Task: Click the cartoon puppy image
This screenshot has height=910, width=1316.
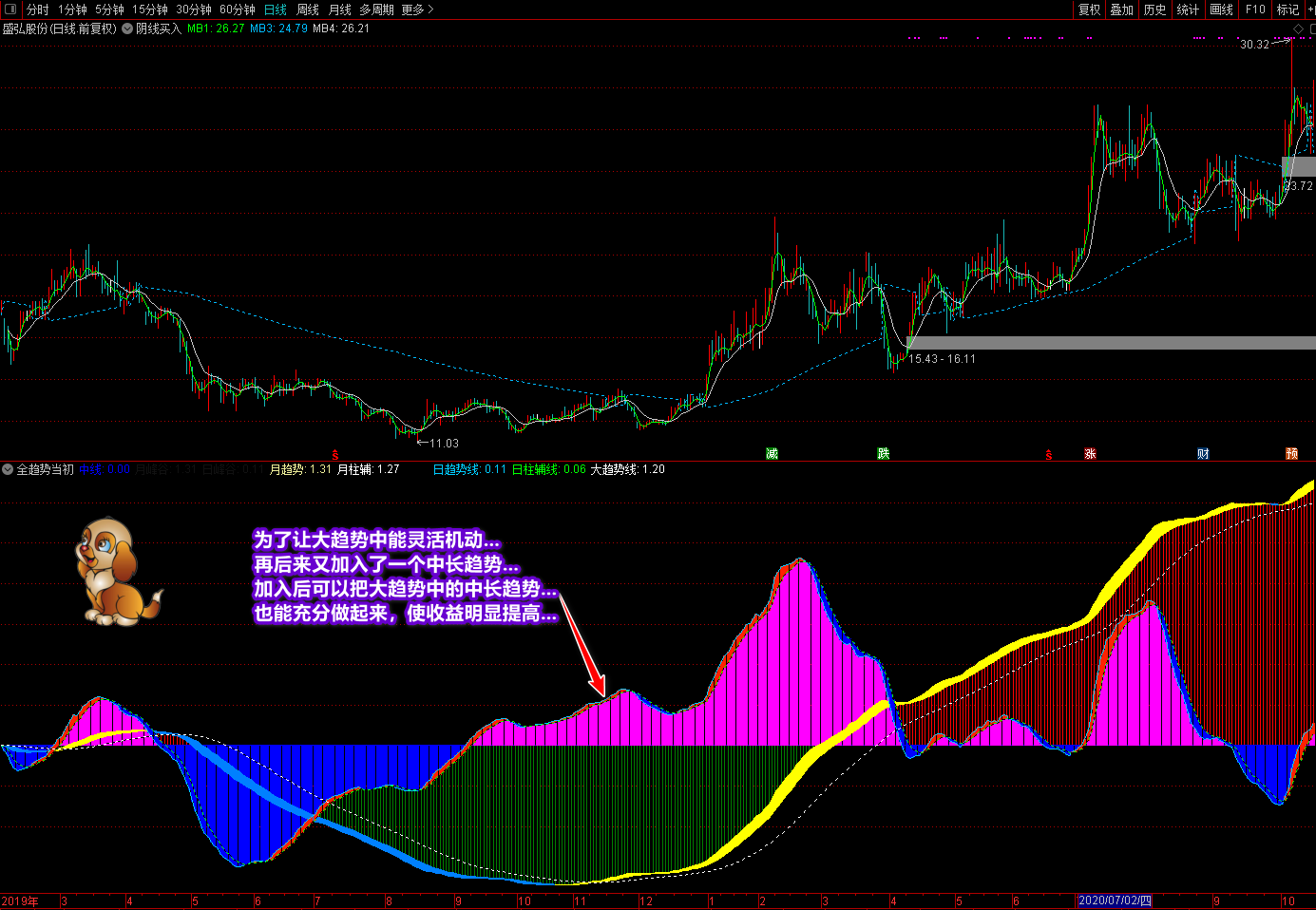Action: tap(116, 572)
